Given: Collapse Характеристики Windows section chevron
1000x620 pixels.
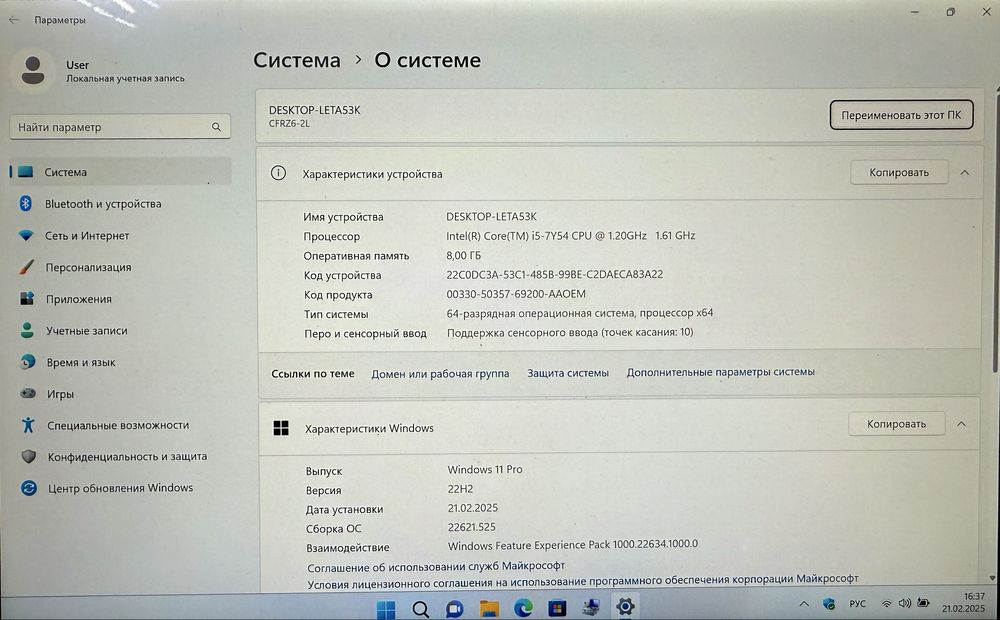Looking at the screenshot, I should (961, 424).
